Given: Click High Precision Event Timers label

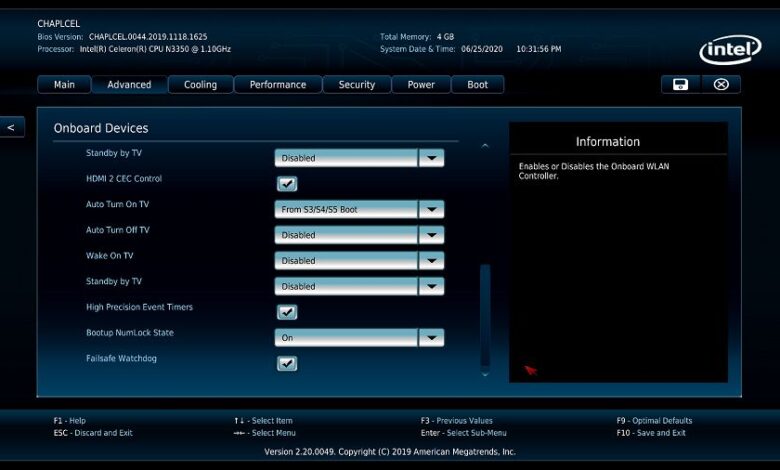Looking at the screenshot, I should coord(139,307).
